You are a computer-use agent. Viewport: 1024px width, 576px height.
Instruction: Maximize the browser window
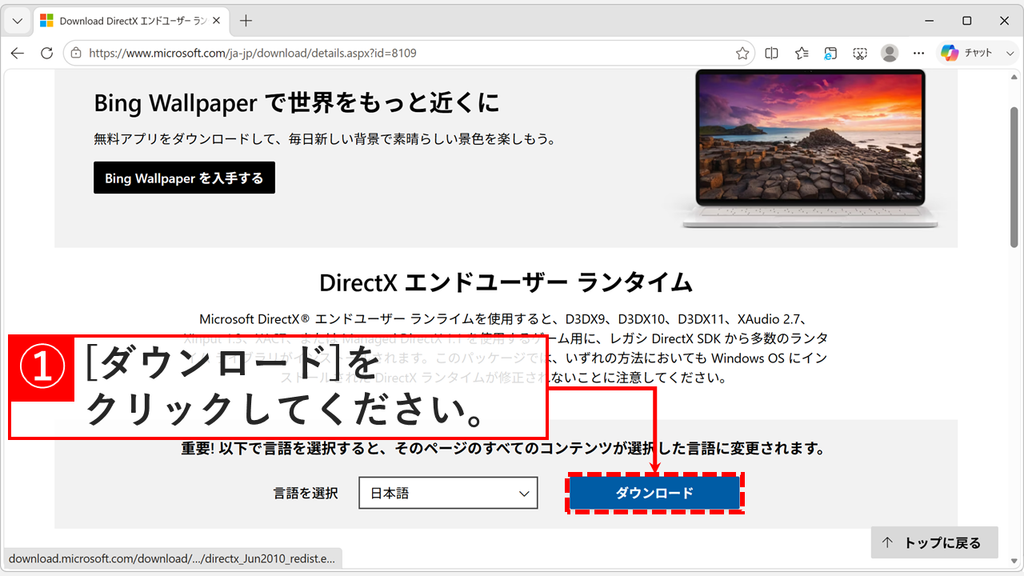point(967,21)
